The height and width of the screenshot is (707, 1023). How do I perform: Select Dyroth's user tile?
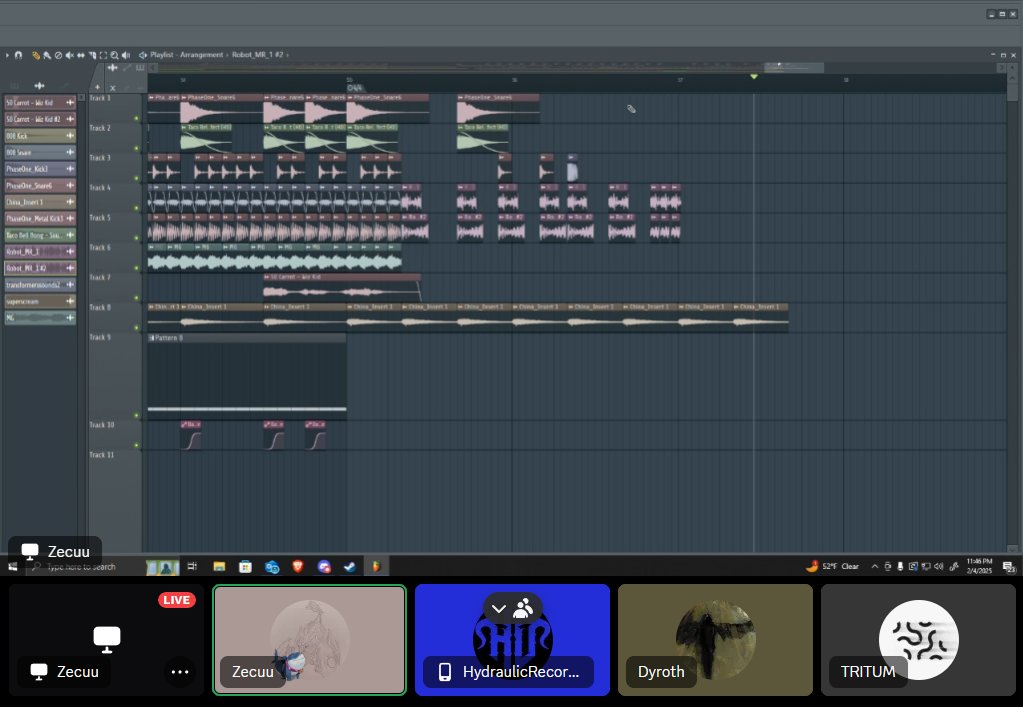(x=715, y=640)
